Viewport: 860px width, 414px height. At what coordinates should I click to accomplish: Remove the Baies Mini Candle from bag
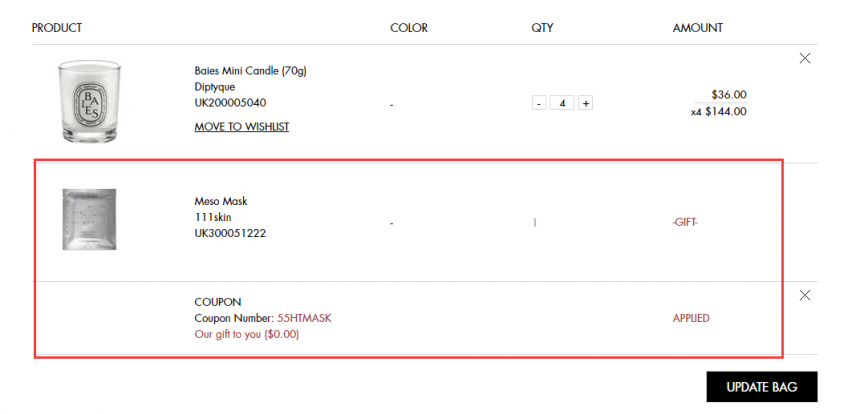[805, 58]
